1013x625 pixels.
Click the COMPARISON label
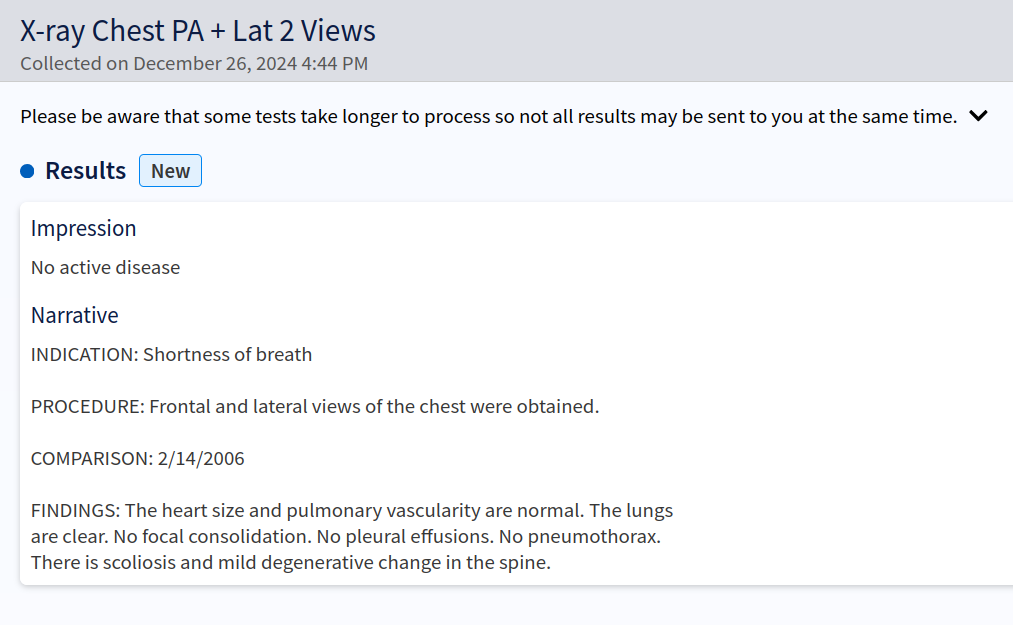point(91,458)
